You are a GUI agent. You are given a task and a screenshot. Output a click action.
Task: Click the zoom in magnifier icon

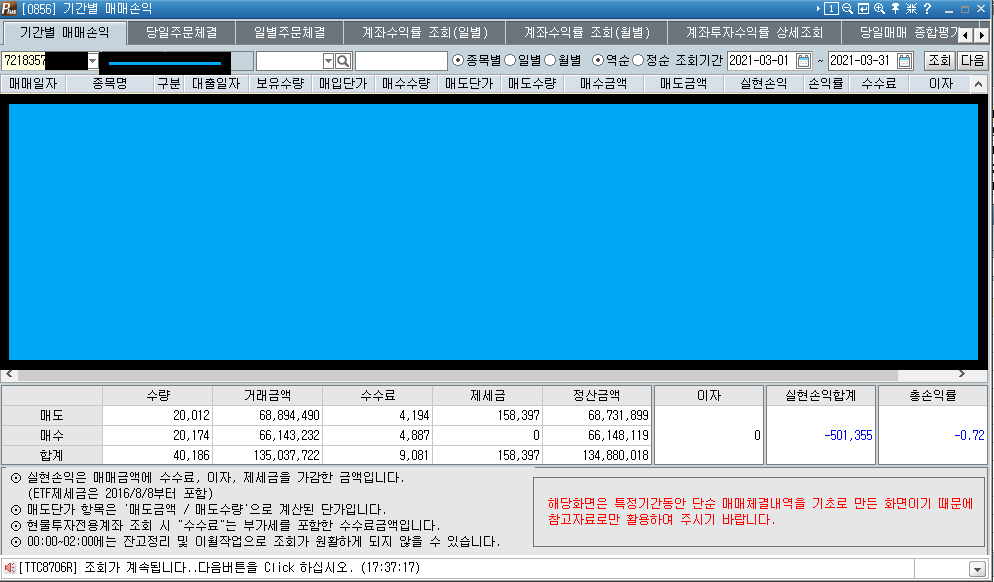coord(879,9)
